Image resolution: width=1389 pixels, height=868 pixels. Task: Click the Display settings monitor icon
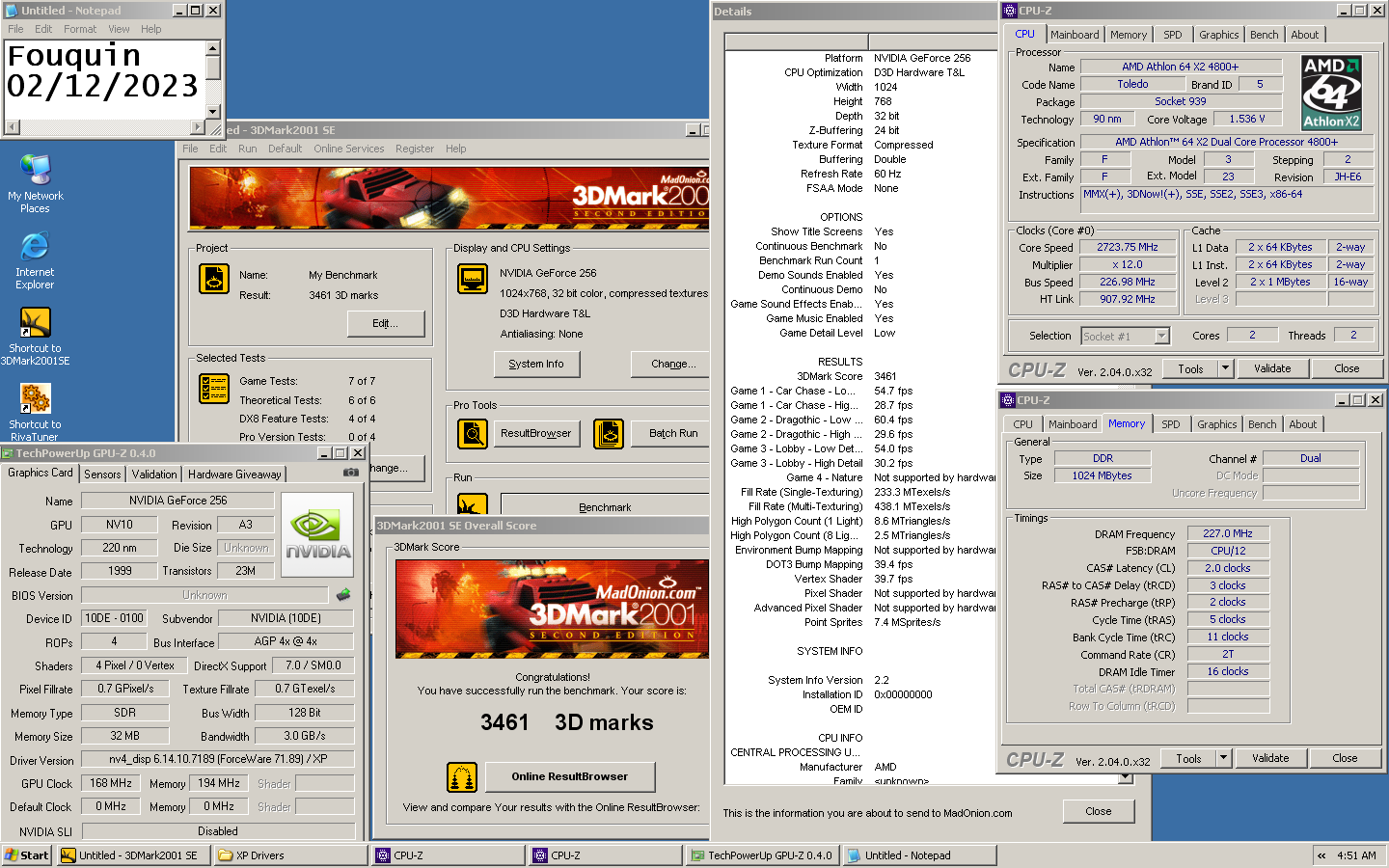[x=473, y=279]
